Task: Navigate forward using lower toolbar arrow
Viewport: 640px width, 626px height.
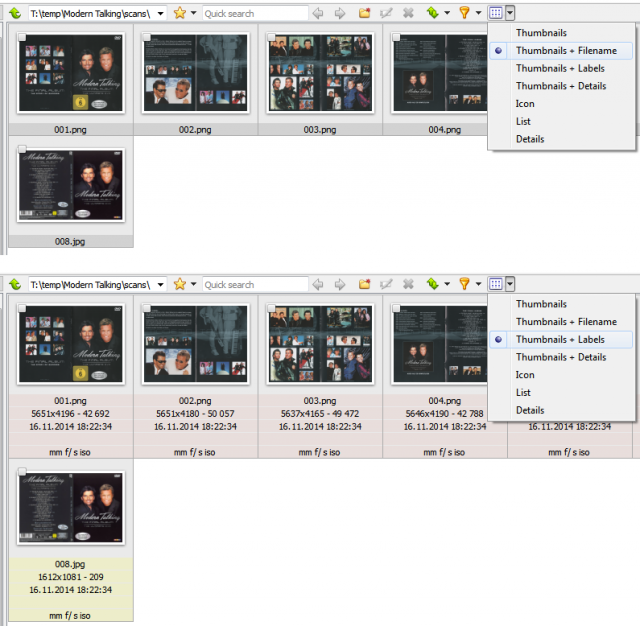Action: (x=340, y=284)
